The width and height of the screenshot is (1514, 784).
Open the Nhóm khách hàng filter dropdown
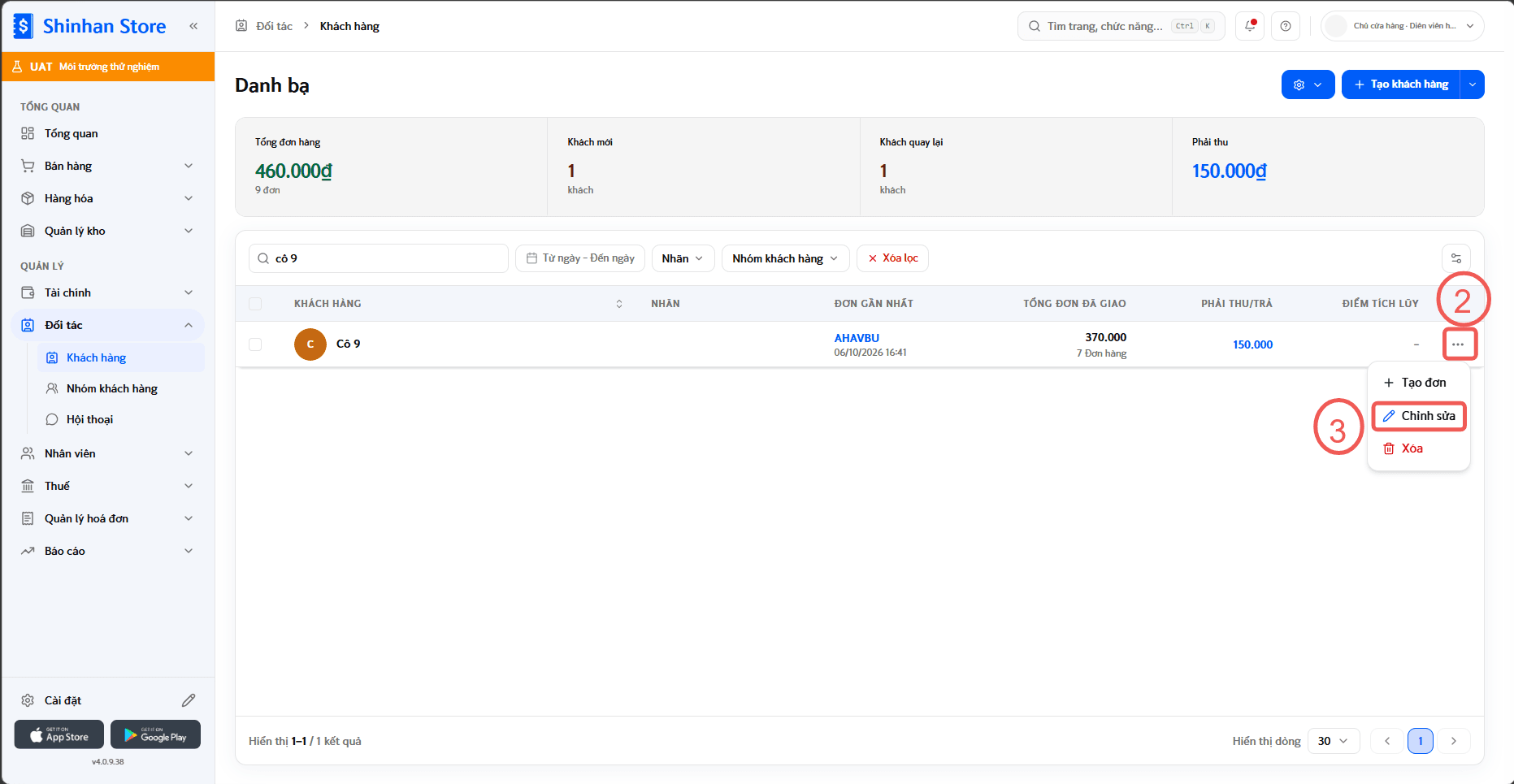(x=785, y=258)
